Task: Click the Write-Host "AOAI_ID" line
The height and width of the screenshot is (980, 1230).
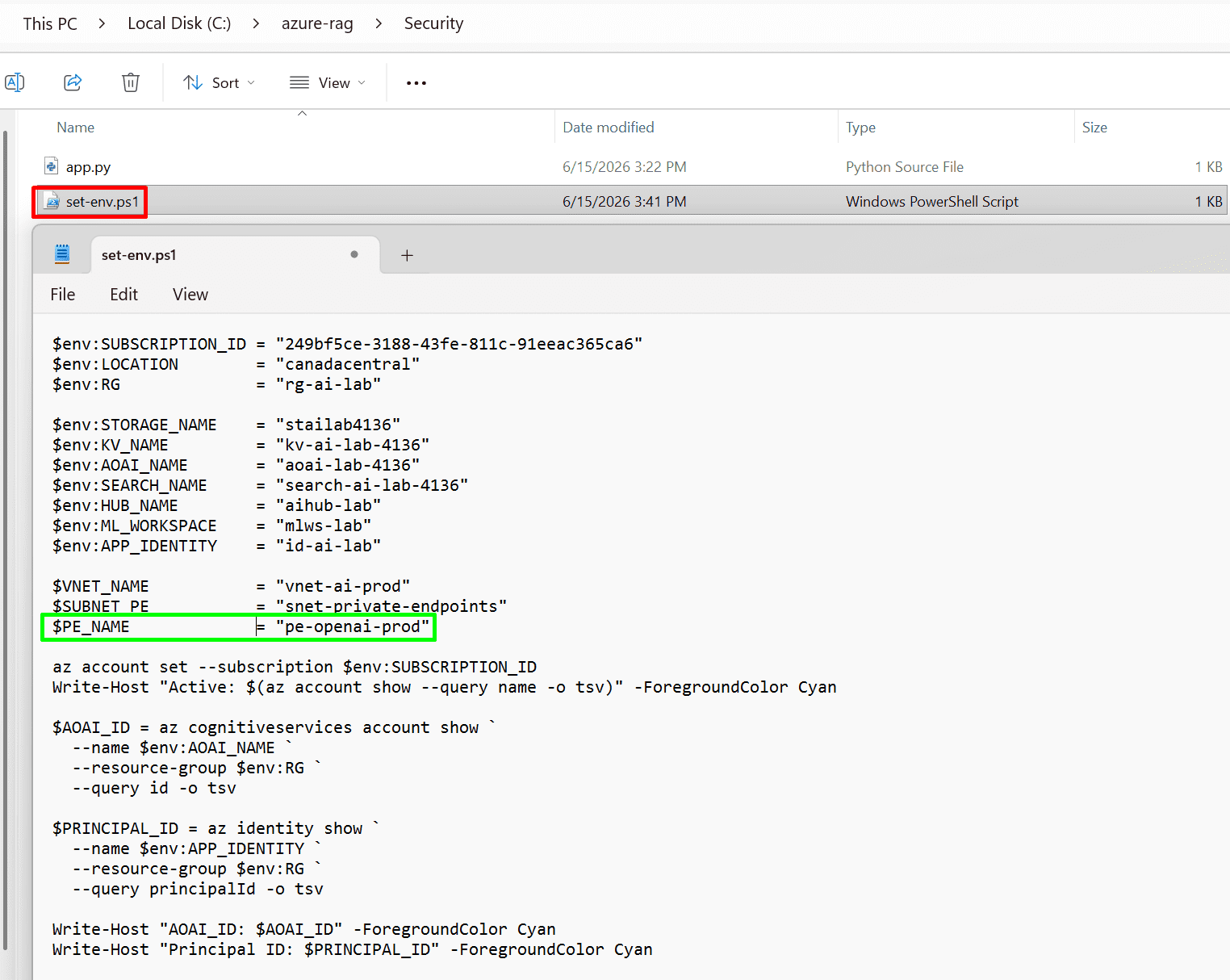Action: point(304,929)
